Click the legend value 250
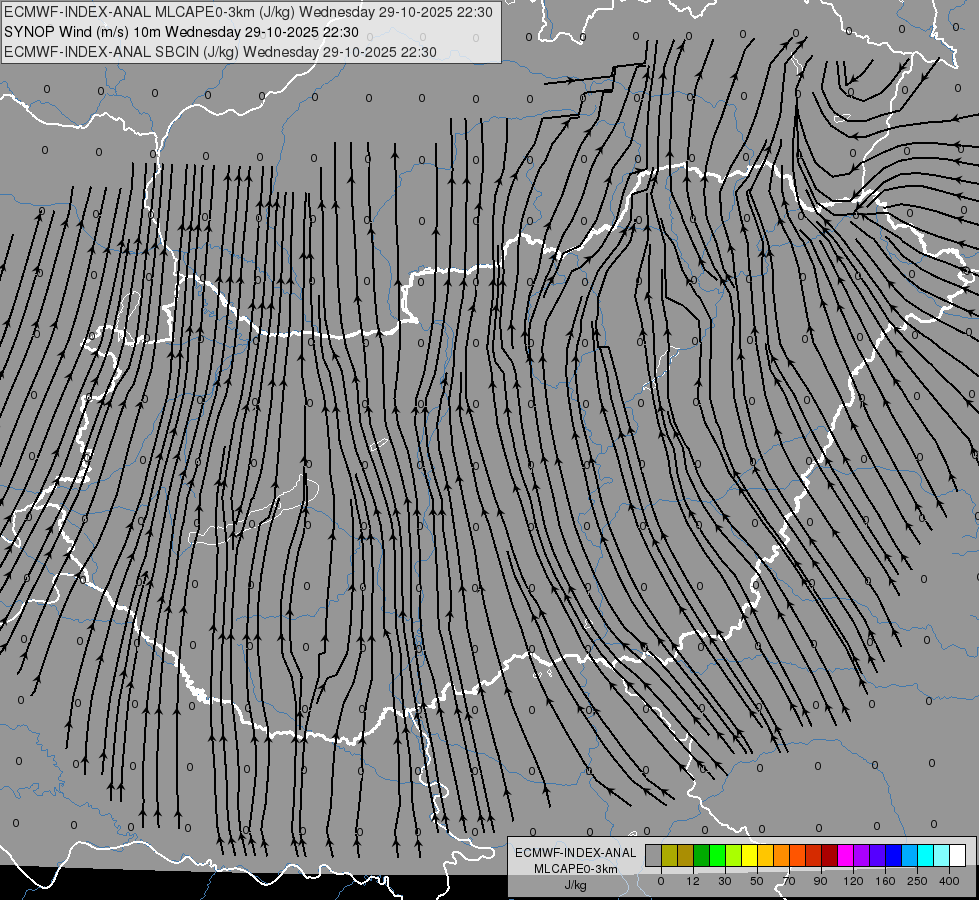This screenshot has width=979, height=900. [x=917, y=881]
